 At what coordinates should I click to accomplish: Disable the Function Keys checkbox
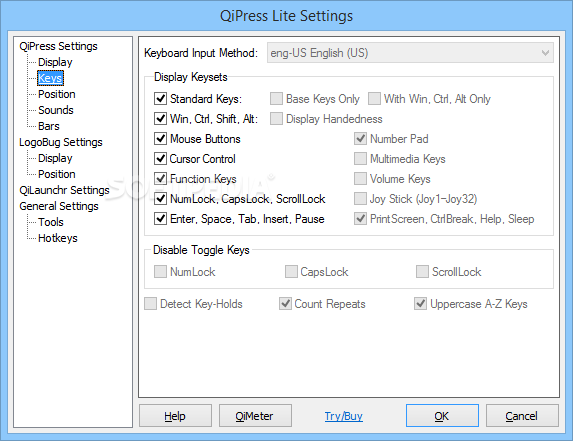160,179
